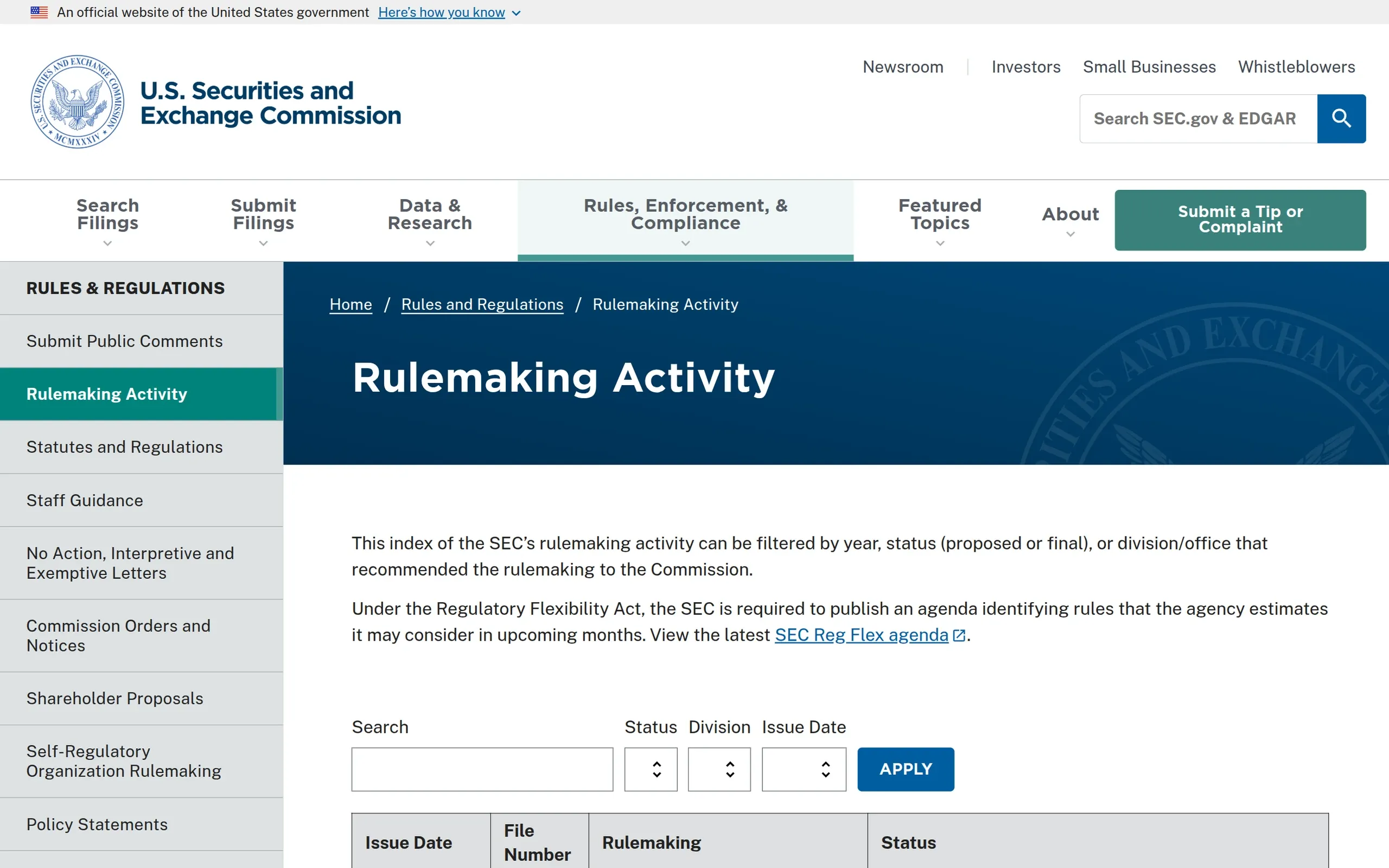Image resolution: width=1389 pixels, height=868 pixels.
Task: Click Rules and Regulations breadcrumb link
Action: [x=482, y=304]
